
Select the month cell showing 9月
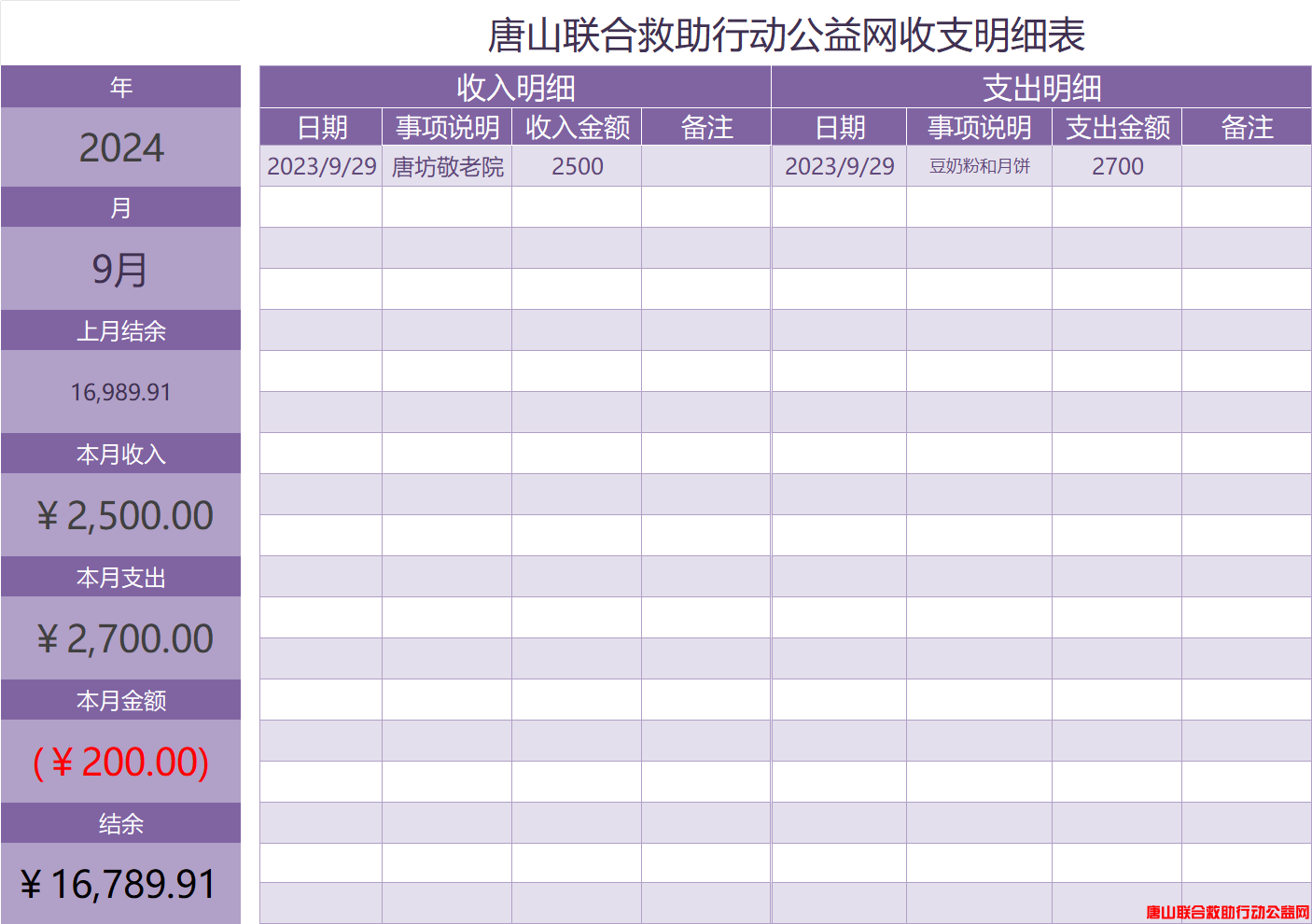point(121,270)
